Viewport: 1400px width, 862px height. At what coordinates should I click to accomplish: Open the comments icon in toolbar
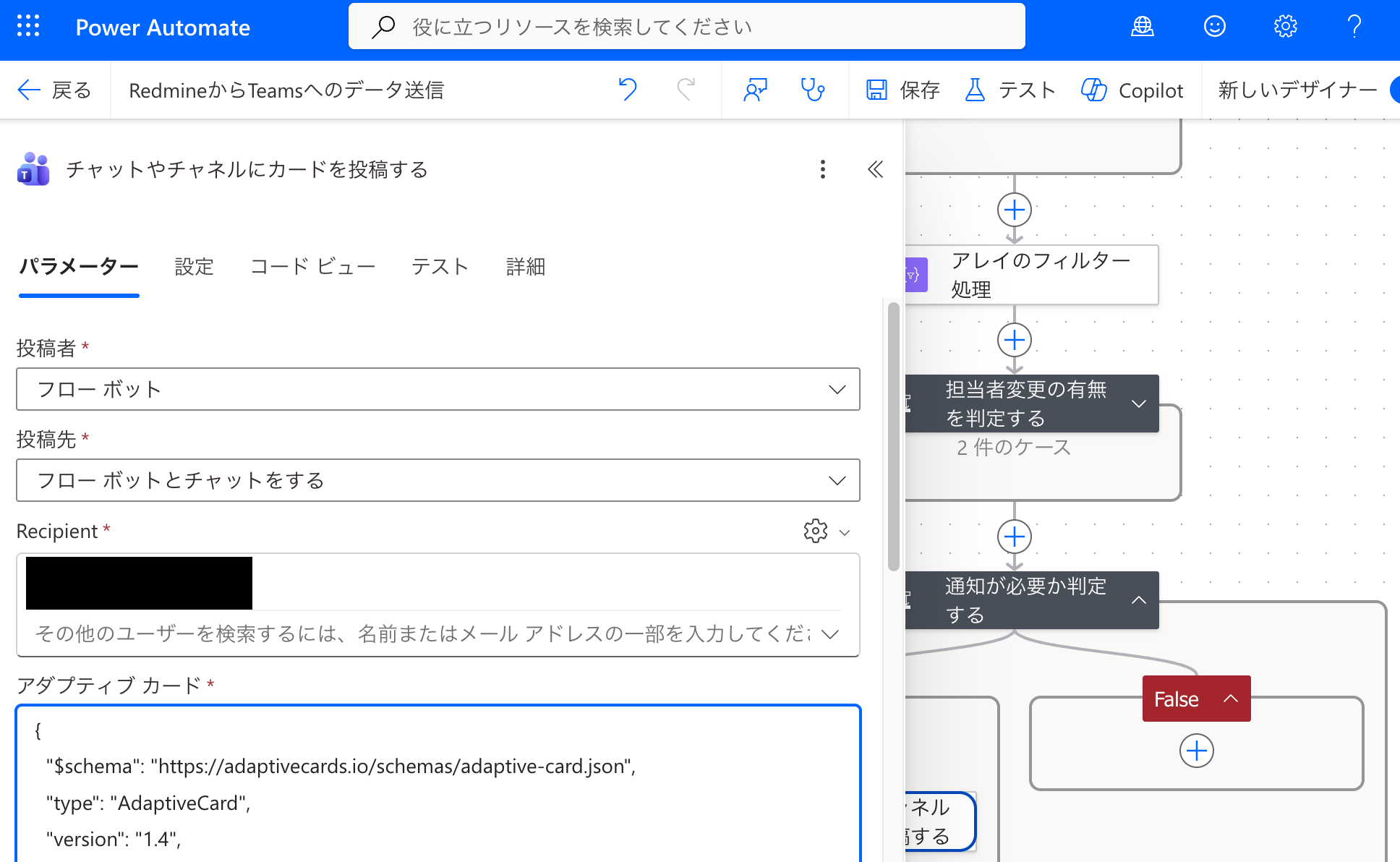756,90
